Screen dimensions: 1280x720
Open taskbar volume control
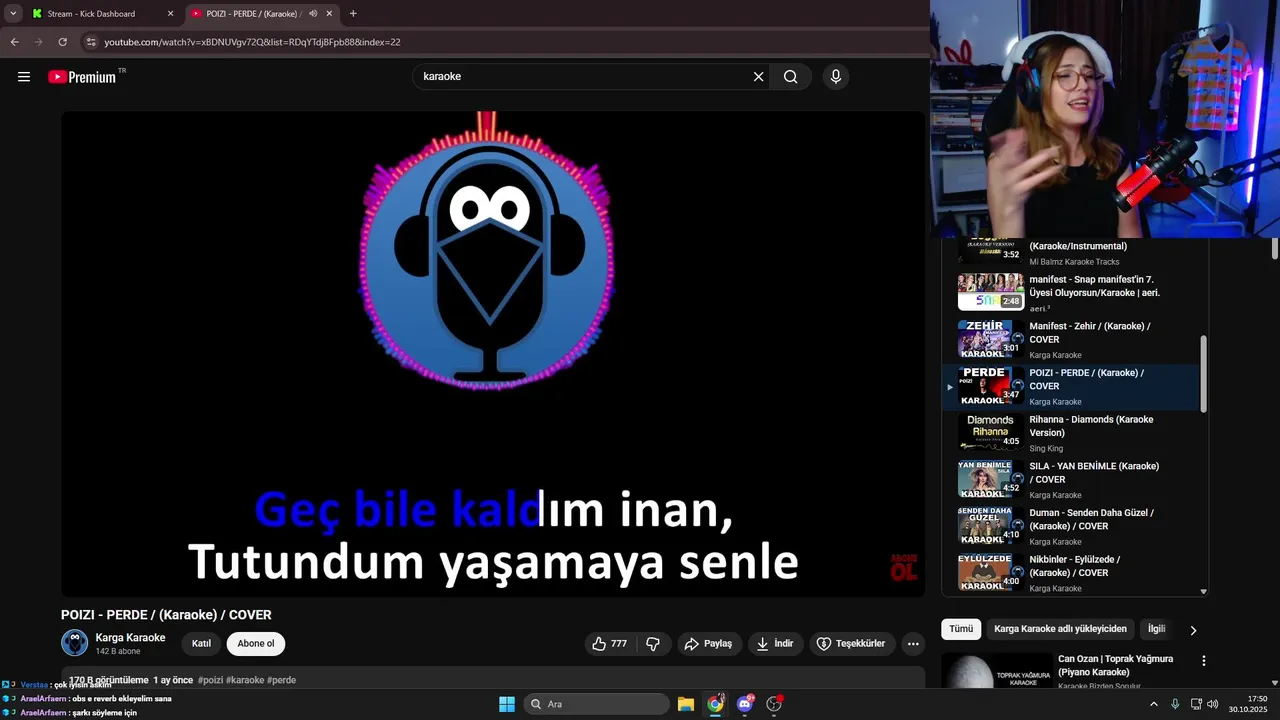1213,704
